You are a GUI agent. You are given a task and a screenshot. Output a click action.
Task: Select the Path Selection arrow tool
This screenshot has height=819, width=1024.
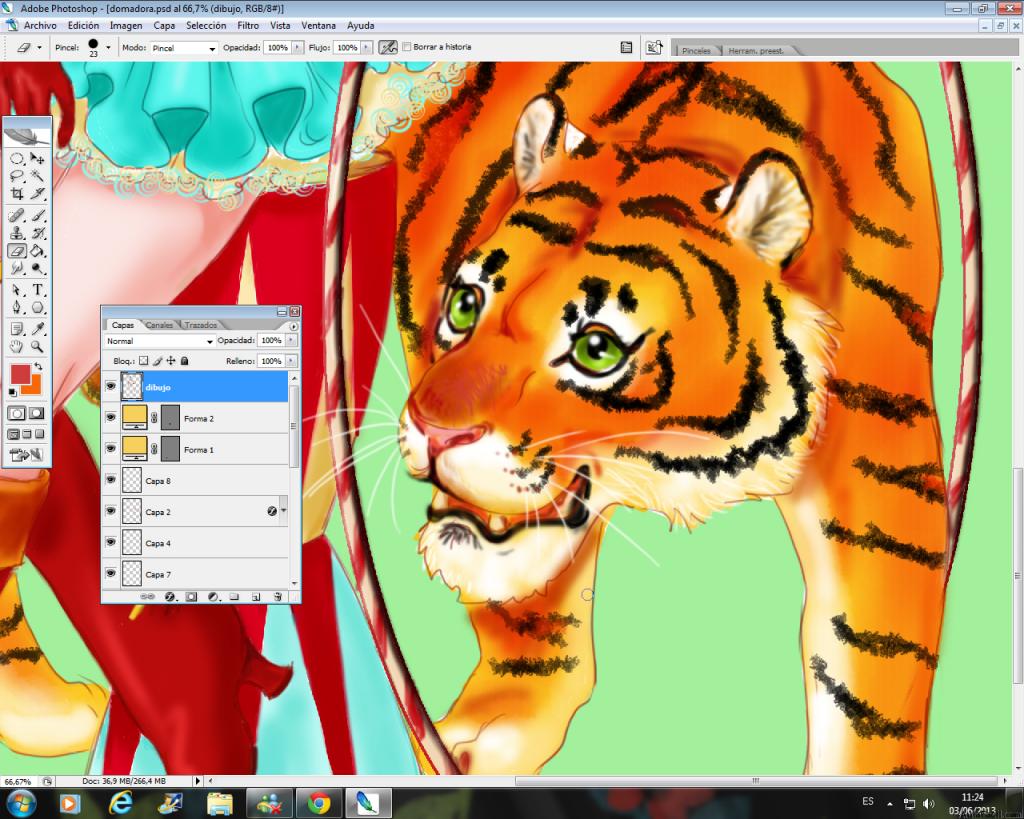pyautogui.click(x=17, y=290)
